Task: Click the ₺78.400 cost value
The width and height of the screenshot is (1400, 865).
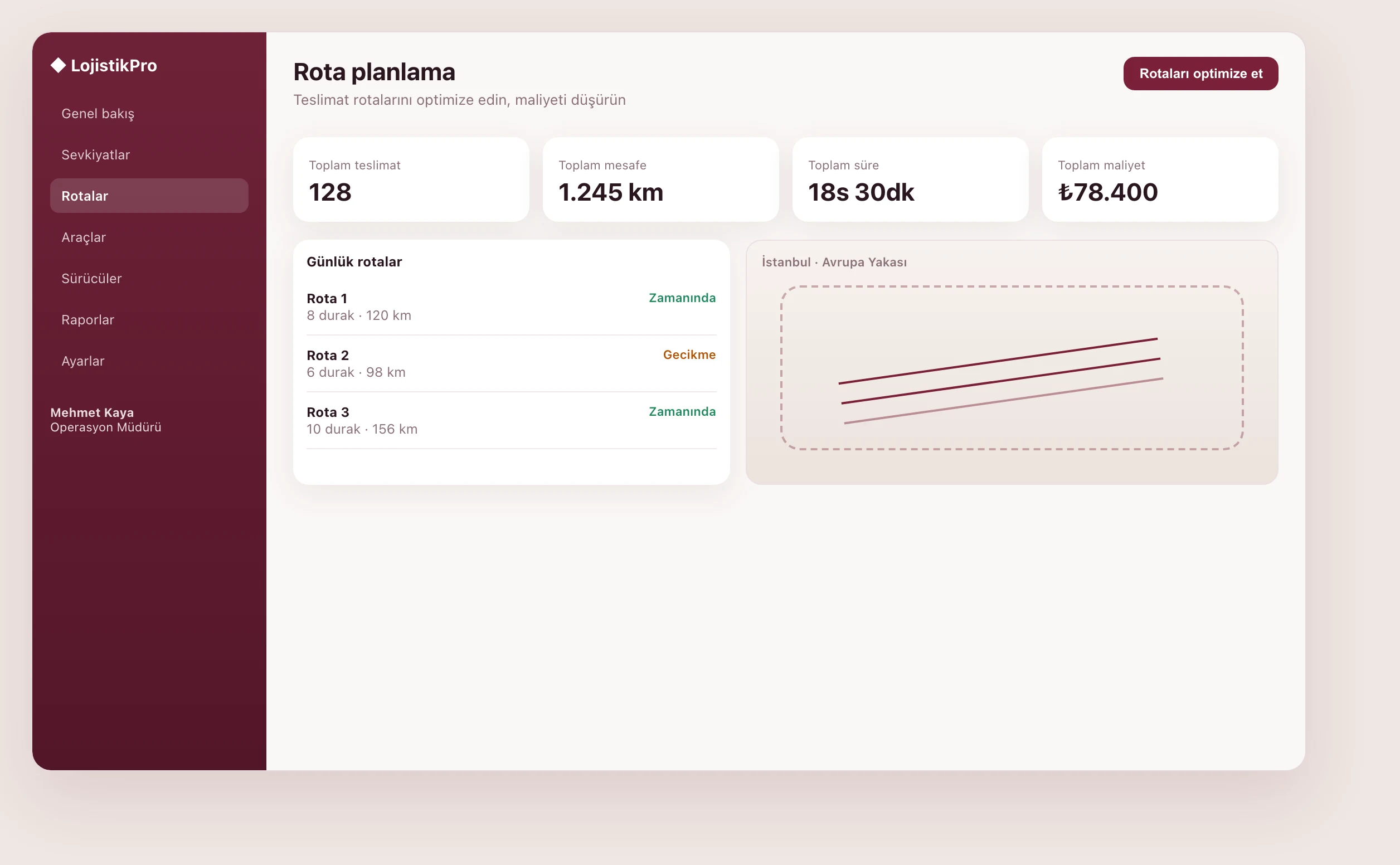Action: coord(1108,192)
